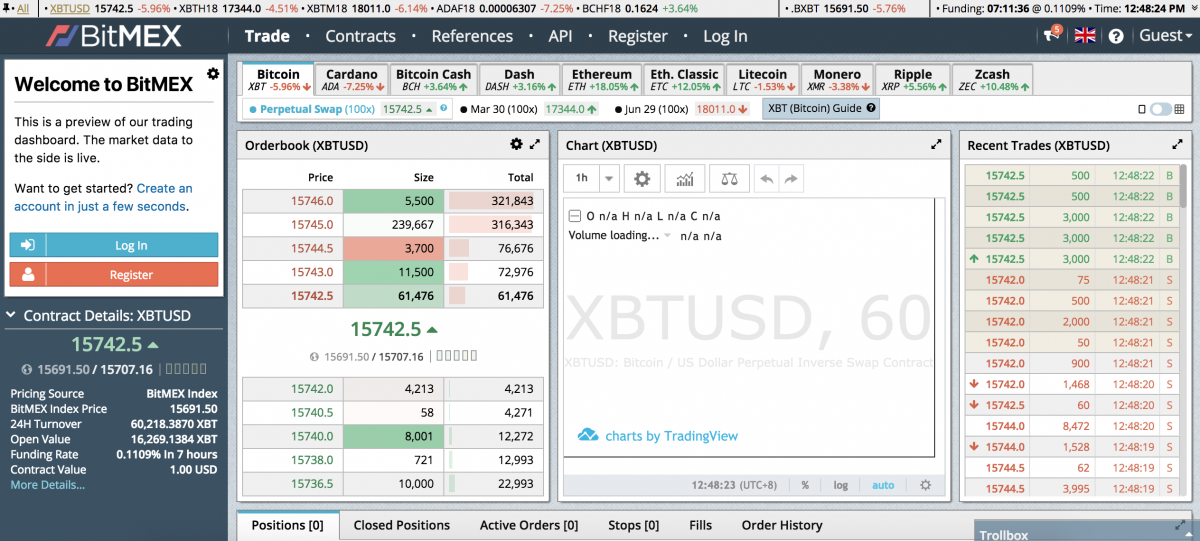Open Orderbook settings gear icon
Screen dimensions: 1200x541
(516, 144)
